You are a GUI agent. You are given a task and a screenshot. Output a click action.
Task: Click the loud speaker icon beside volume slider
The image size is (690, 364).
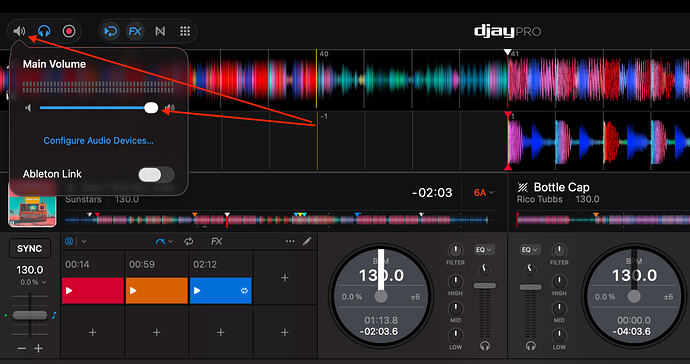click(169, 108)
